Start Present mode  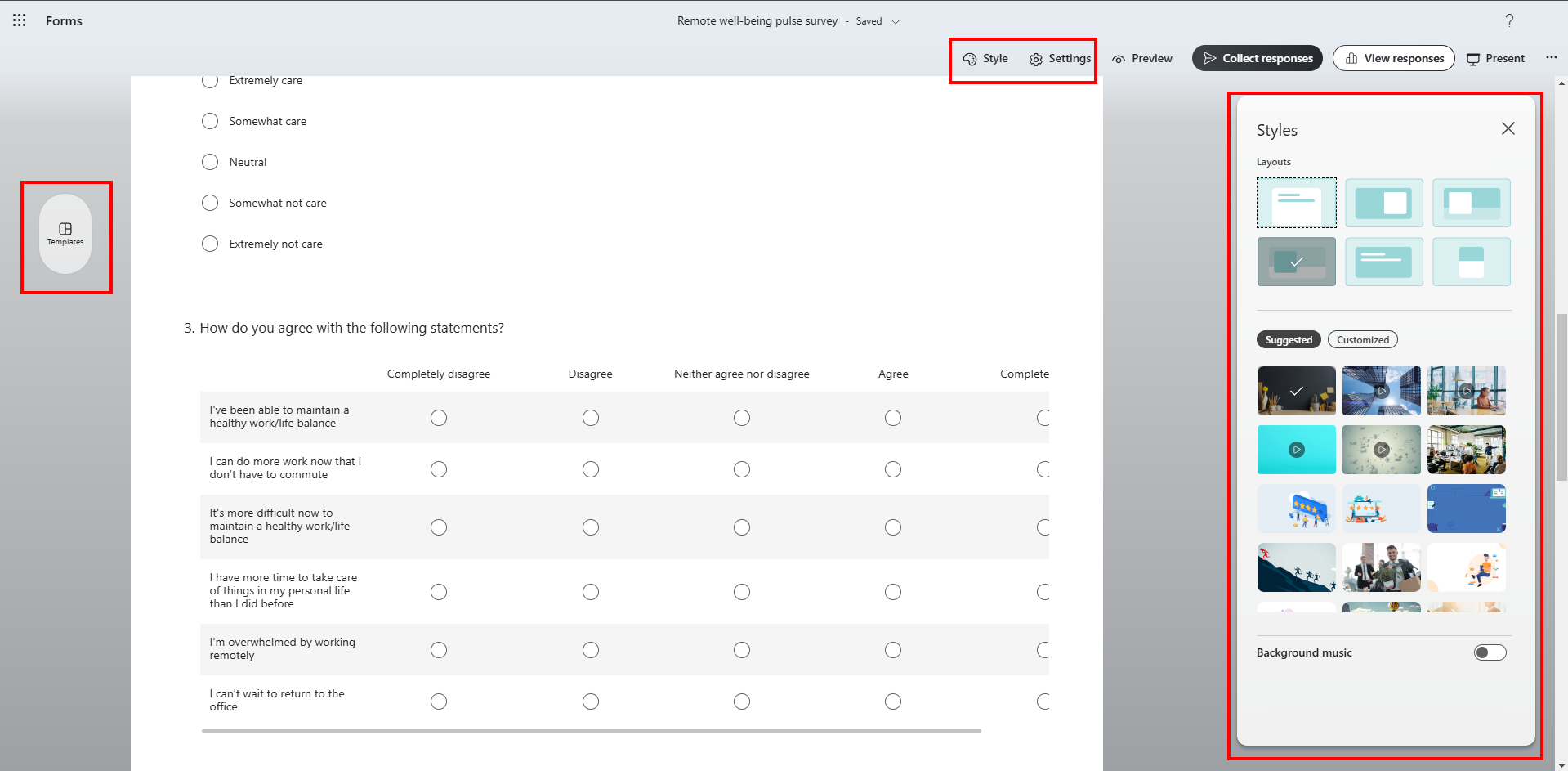(x=1495, y=59)
